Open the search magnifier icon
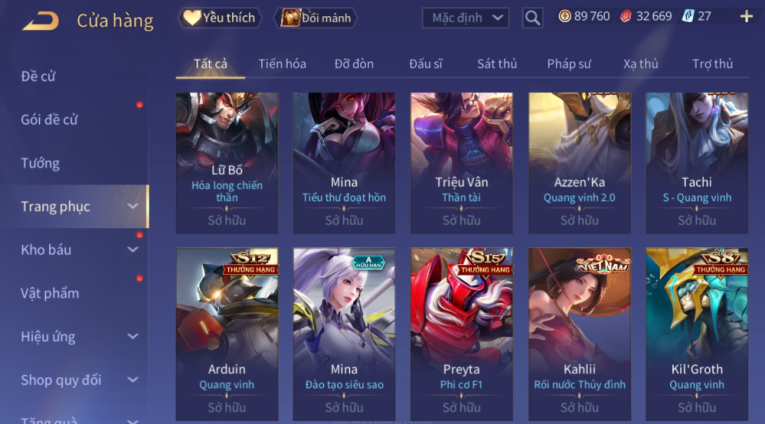 pos(532,18)
